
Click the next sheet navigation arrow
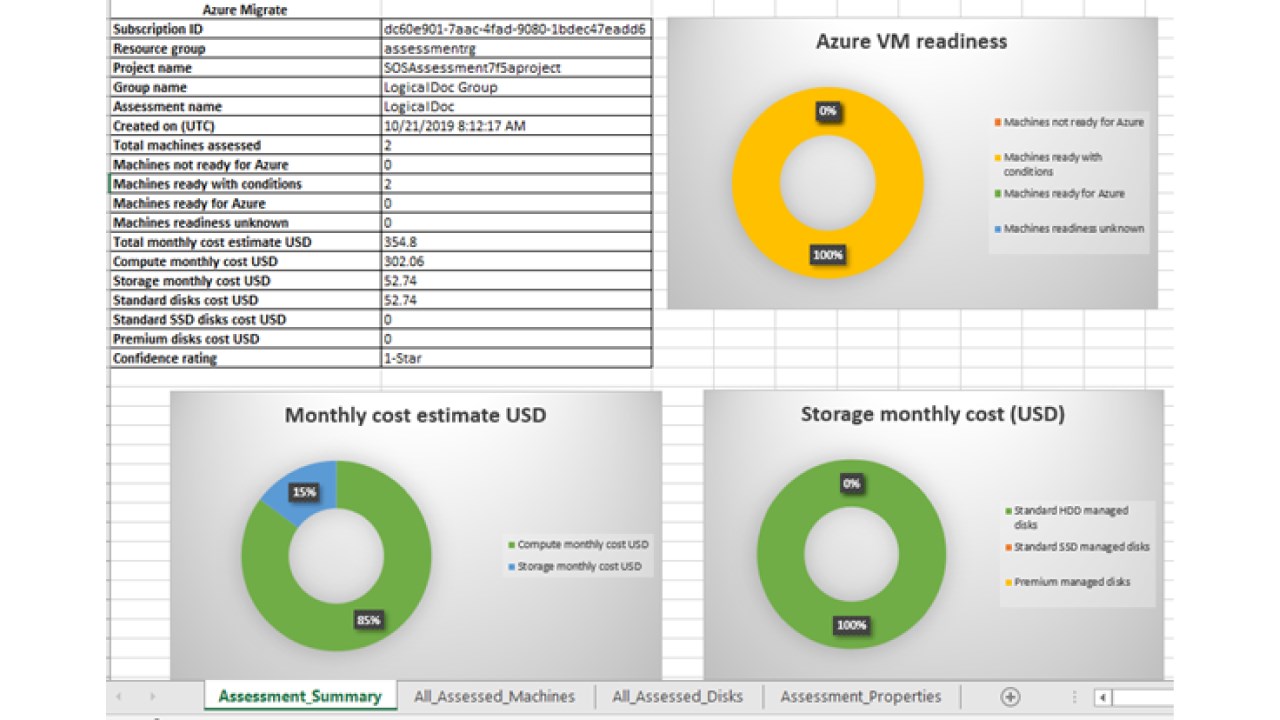153,697
